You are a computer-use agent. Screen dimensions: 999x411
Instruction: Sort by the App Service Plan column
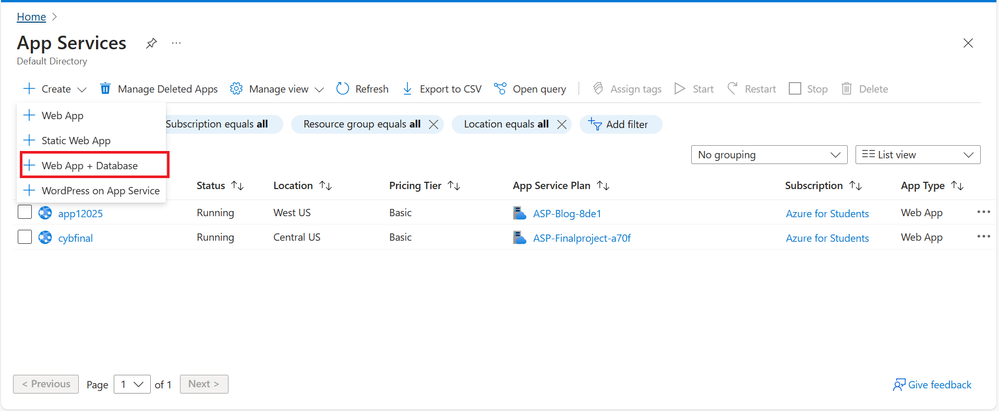click(x=561, y=186)
